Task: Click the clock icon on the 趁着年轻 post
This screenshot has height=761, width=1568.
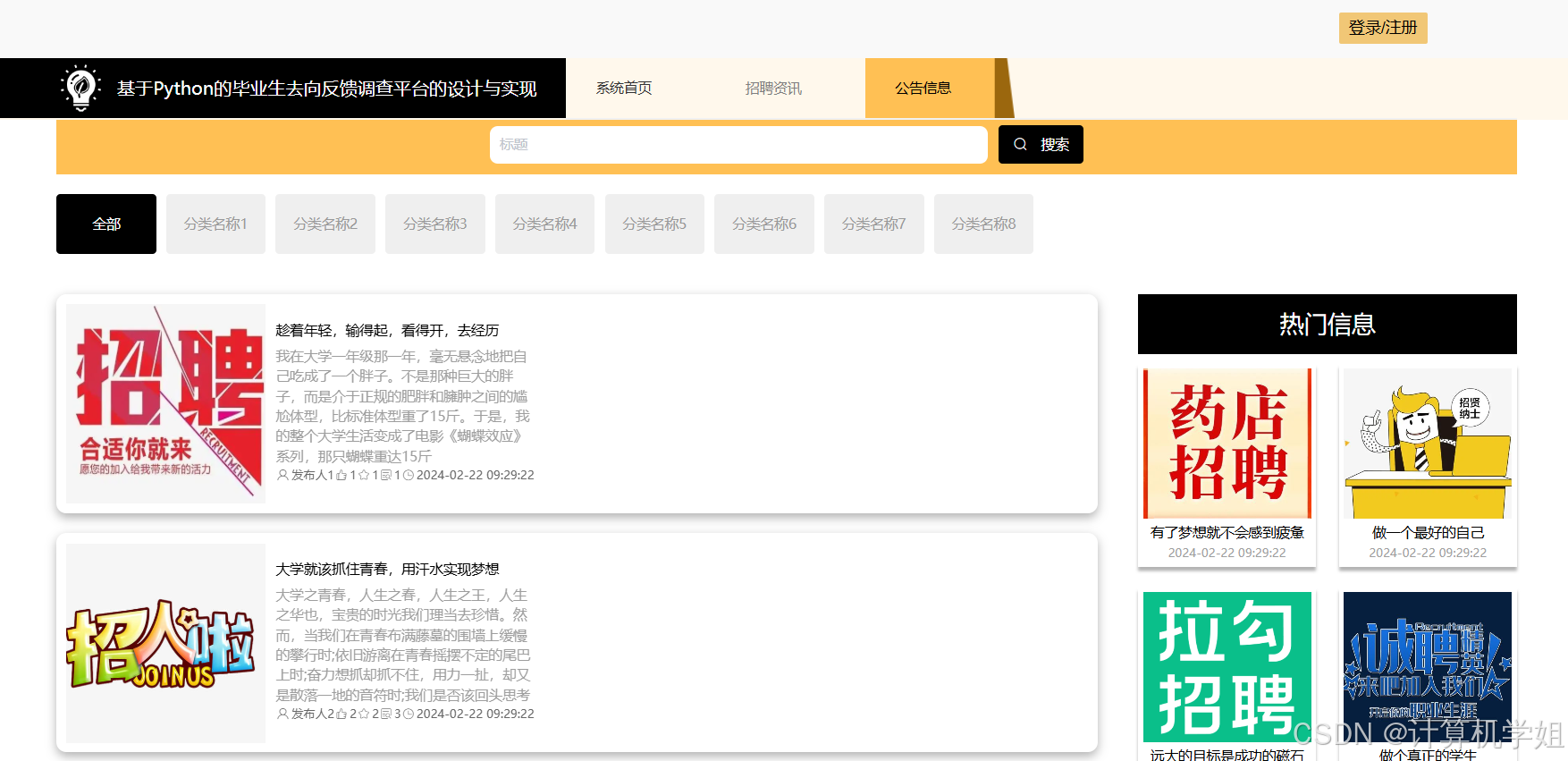Action: (x=409, y=476)
